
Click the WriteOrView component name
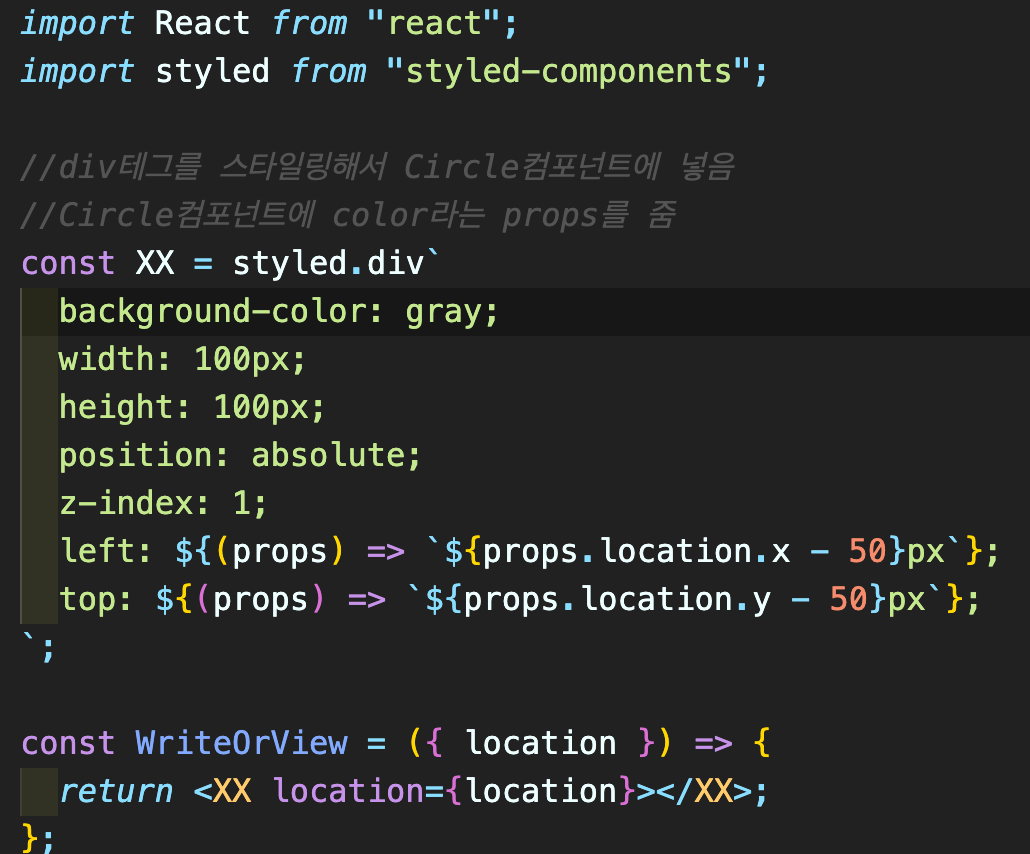[242, 744]
